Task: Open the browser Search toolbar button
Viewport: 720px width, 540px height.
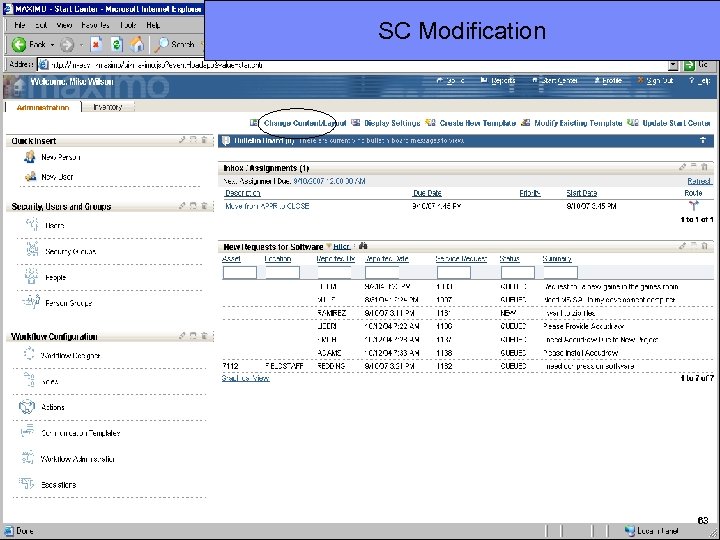Action: point(174,45)
